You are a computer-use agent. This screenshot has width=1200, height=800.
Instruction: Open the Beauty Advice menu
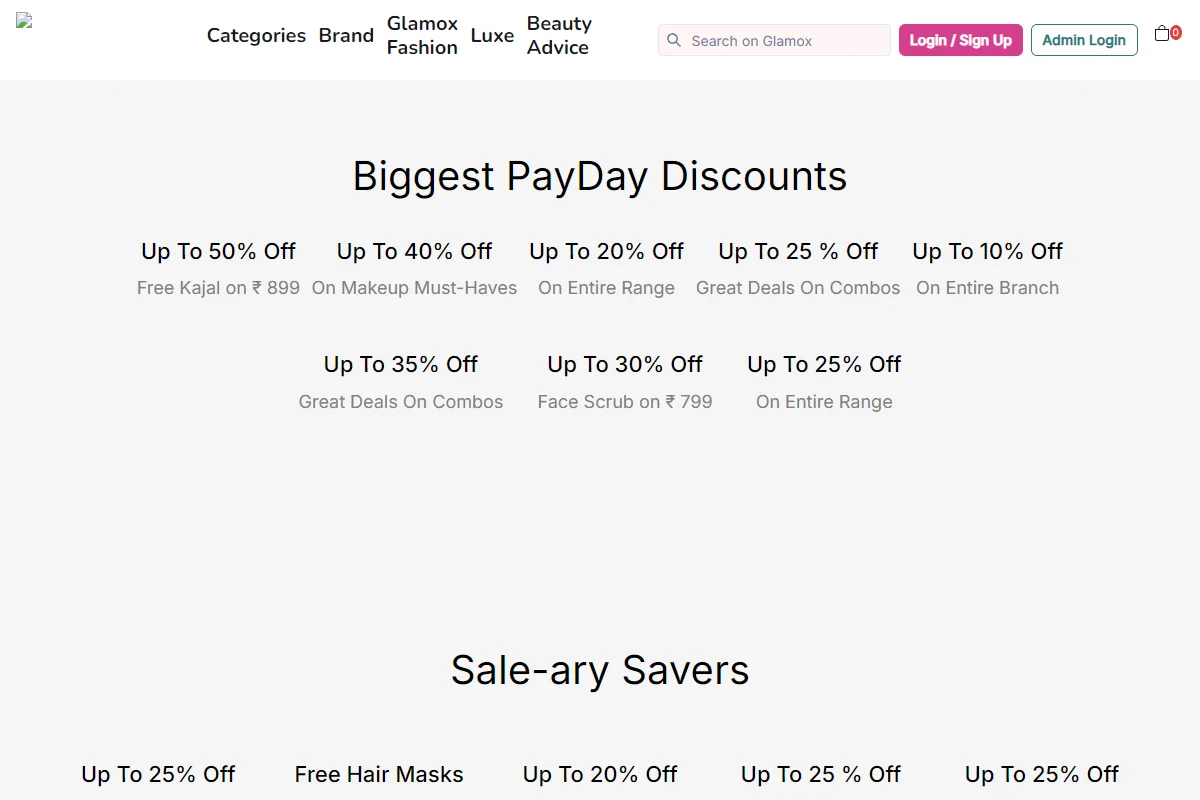coord(559,35)
